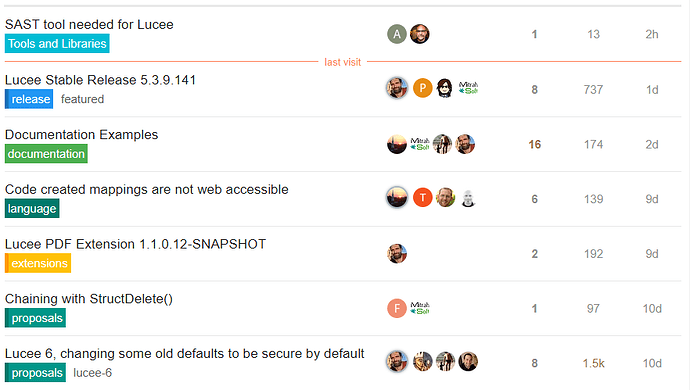Click salmon 'F' avatar on Chaining with StructDelete
Image resolution: width=690 pixels, height=390 pixels.
[x=396, y=308]
